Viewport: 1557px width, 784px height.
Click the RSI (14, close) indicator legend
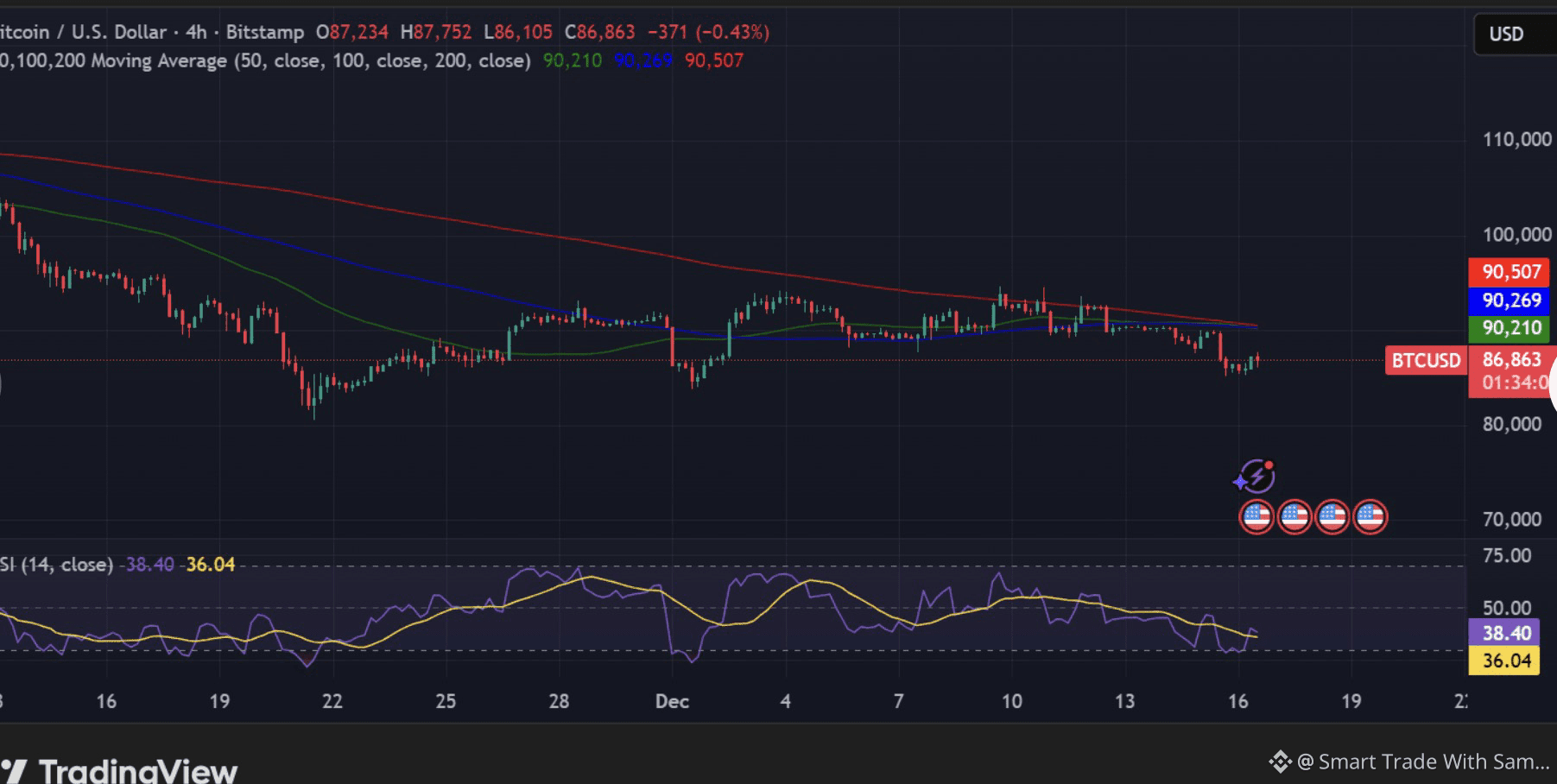coord(57,565)
